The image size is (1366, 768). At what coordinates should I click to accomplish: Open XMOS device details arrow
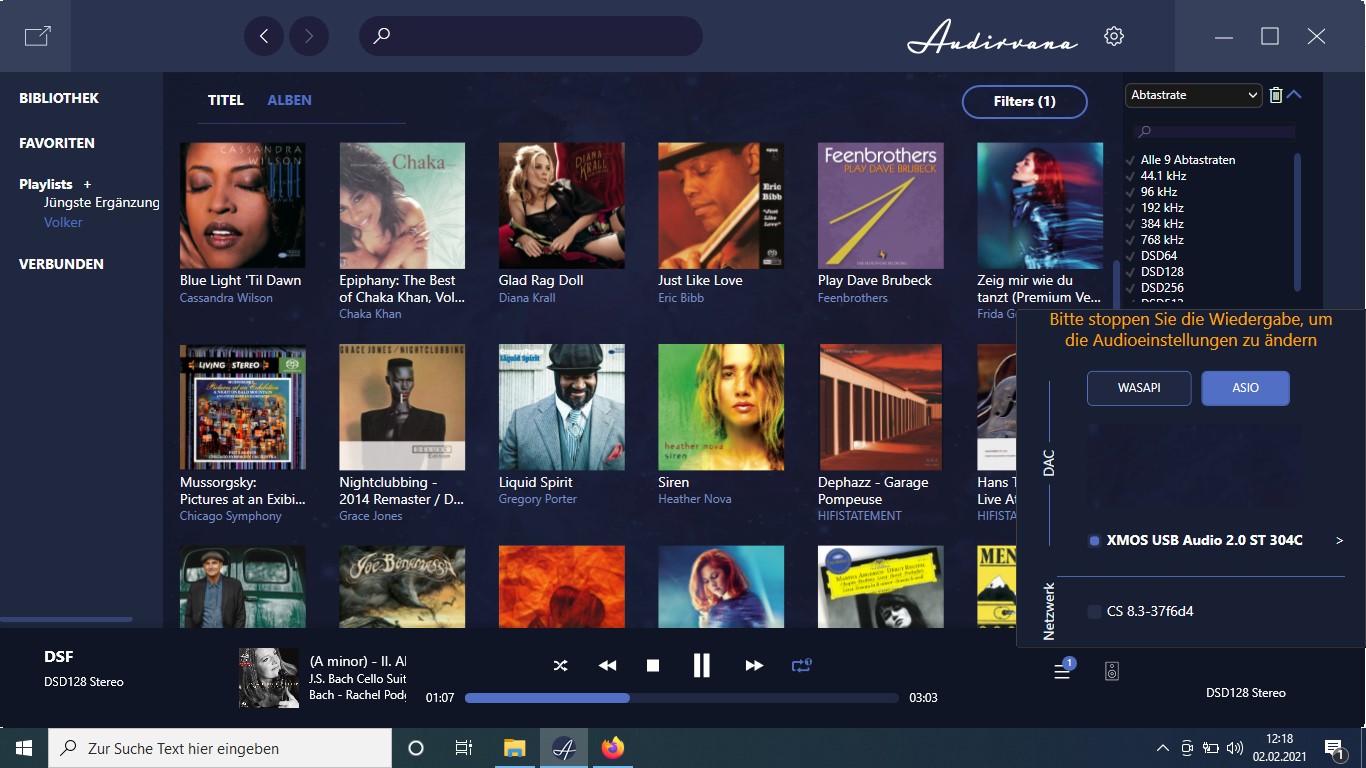pyautogui.click(x=1339, y=541)
